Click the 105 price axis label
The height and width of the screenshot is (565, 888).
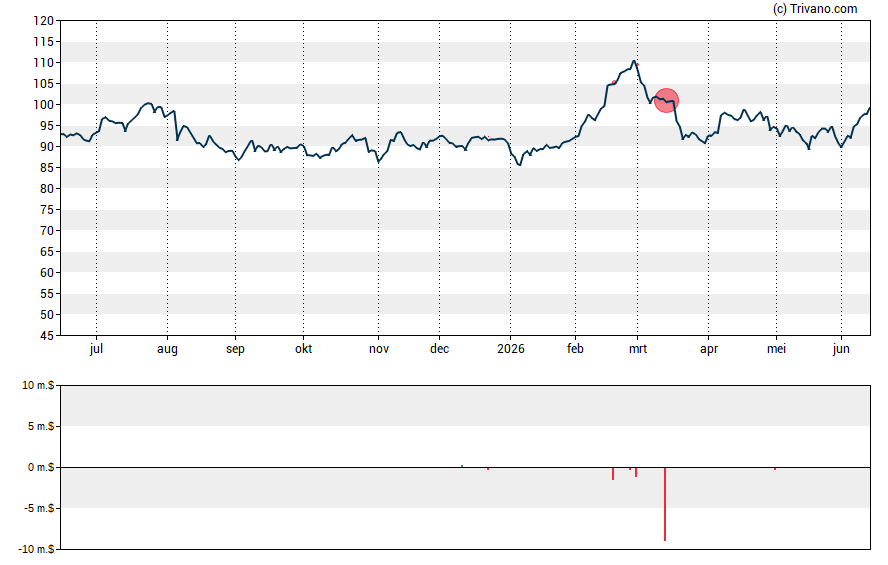(44, 84)
